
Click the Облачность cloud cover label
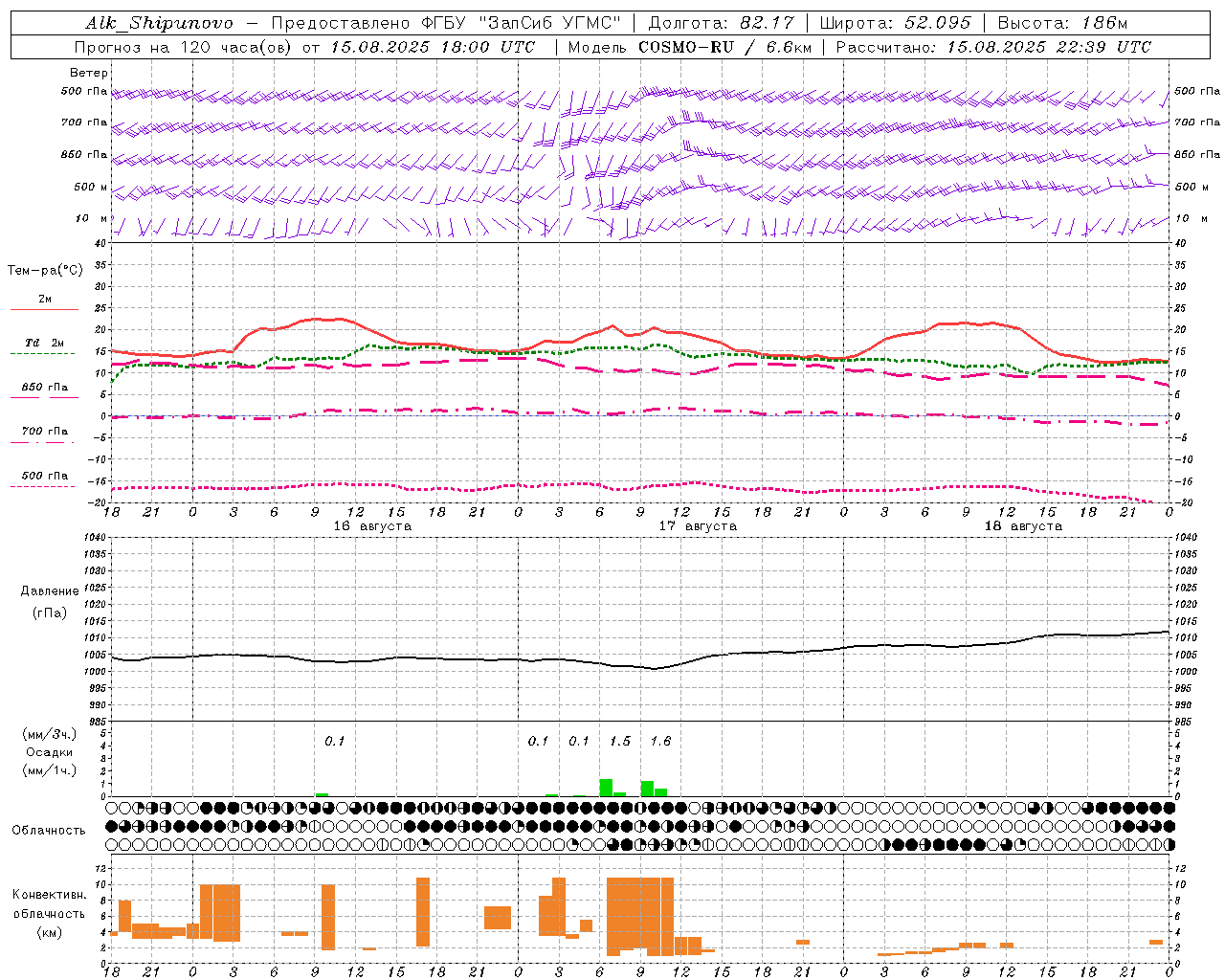point(49,830)
